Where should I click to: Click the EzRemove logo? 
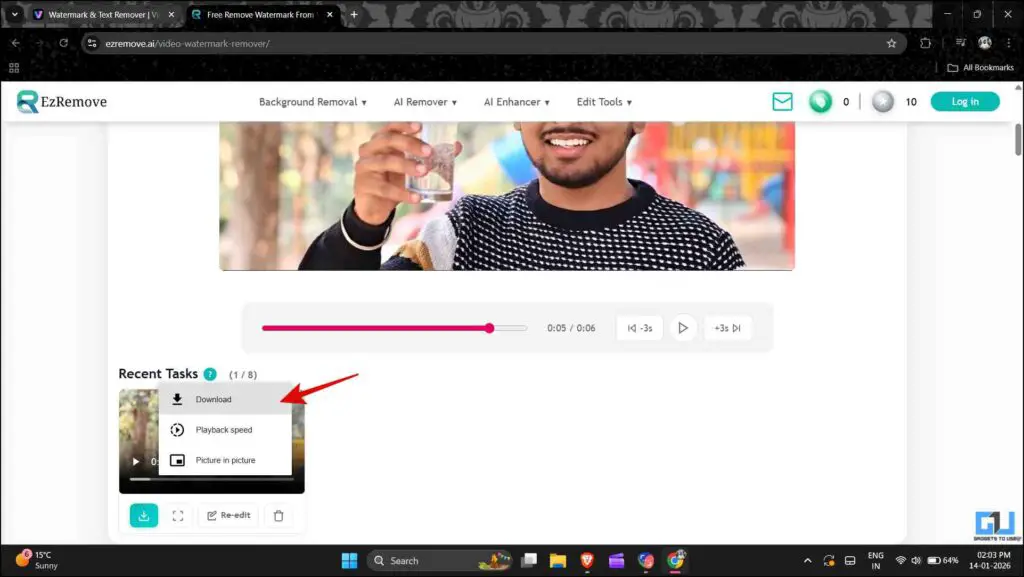(61, 101)
